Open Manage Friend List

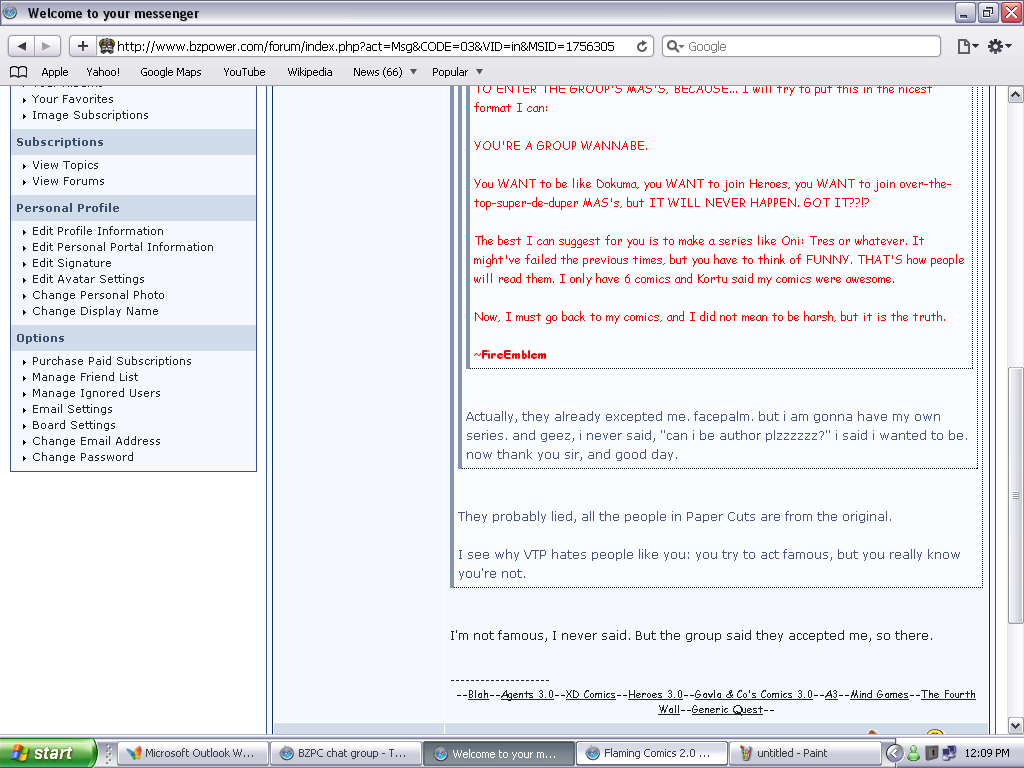[85, 377]
